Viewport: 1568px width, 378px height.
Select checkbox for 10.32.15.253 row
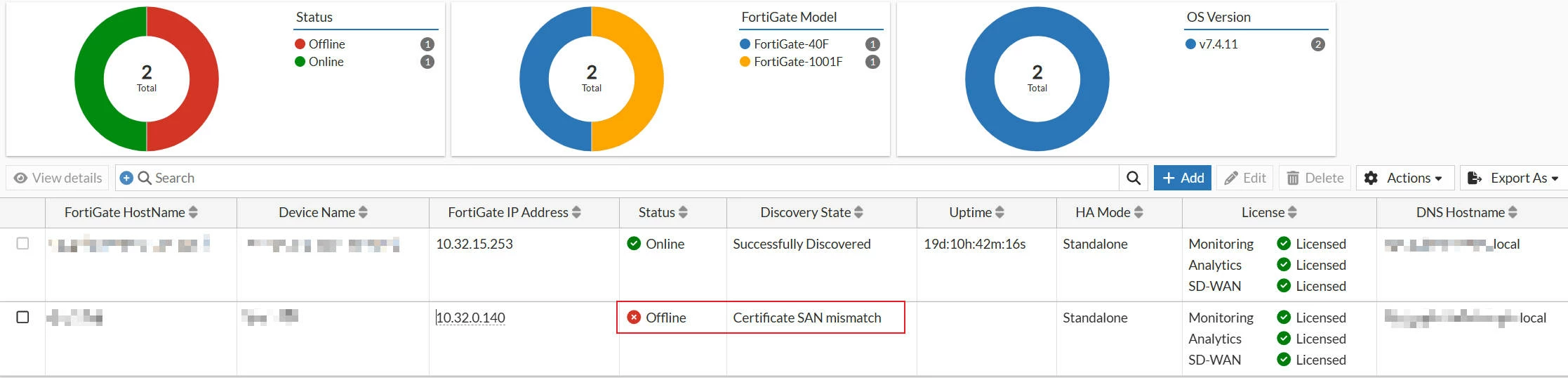(x=22, y=243)
